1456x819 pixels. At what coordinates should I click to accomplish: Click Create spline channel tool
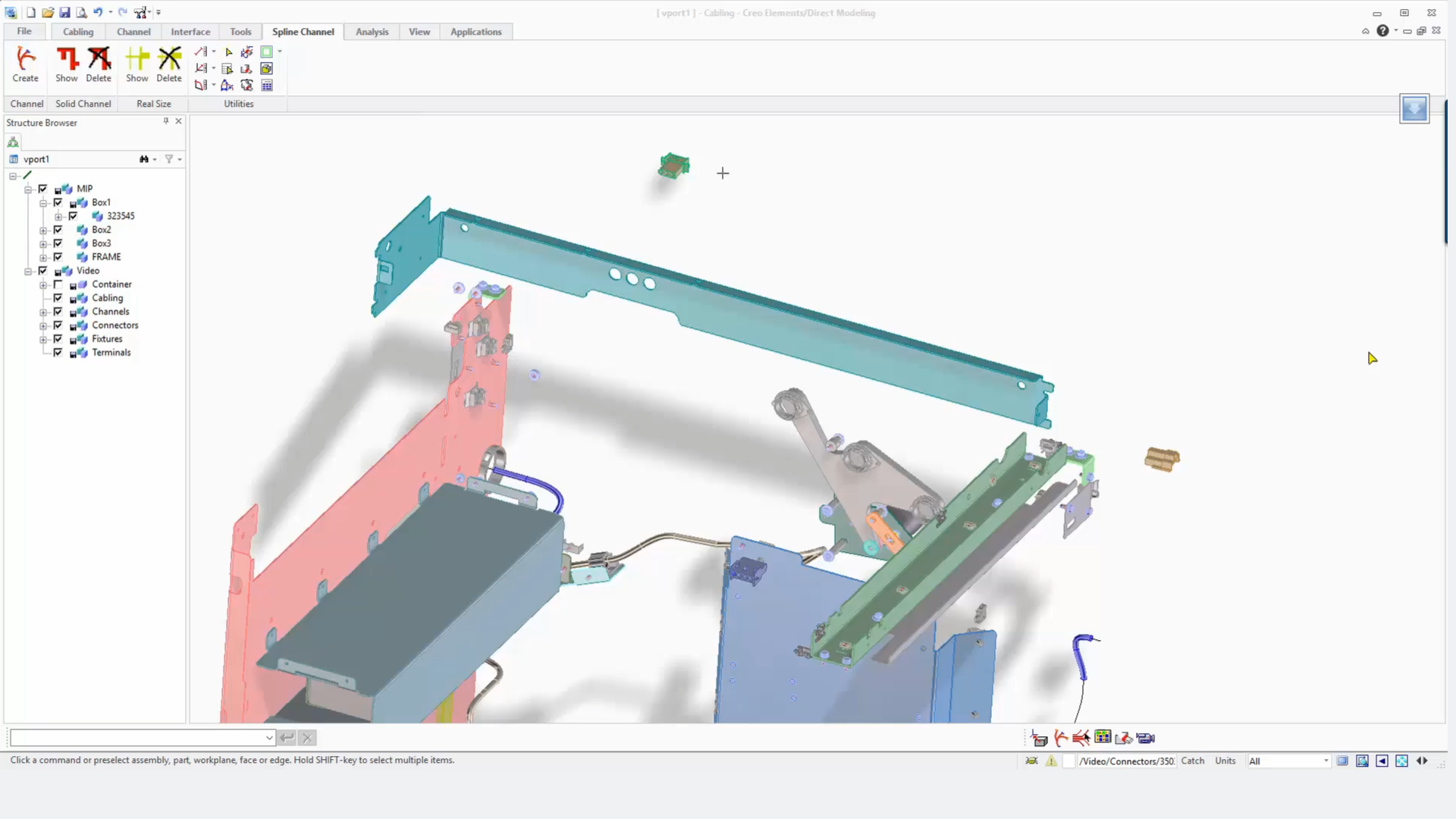[25, 64]
